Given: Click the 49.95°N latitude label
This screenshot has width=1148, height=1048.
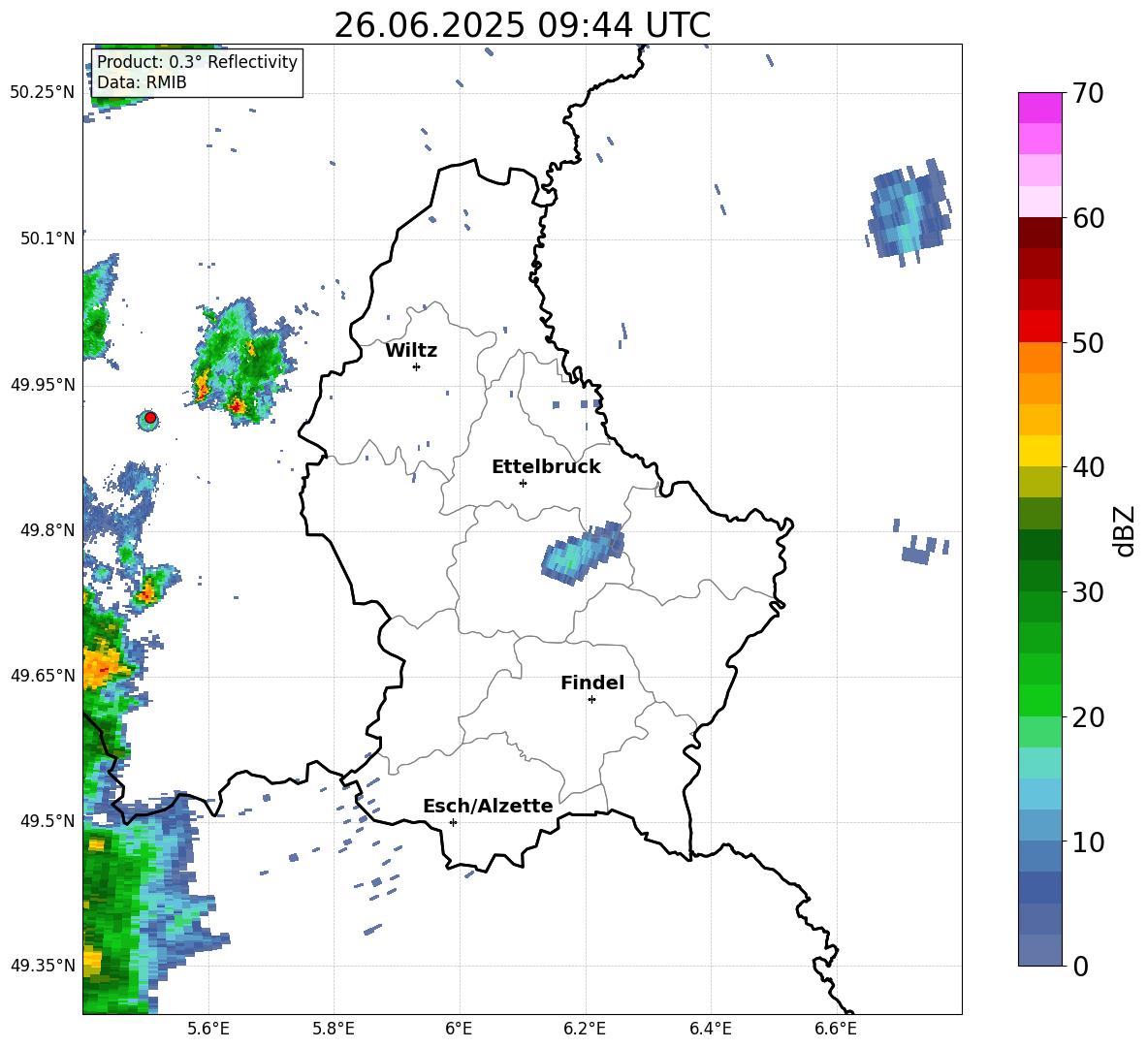Looking at the screenshot, I should 42,385.
